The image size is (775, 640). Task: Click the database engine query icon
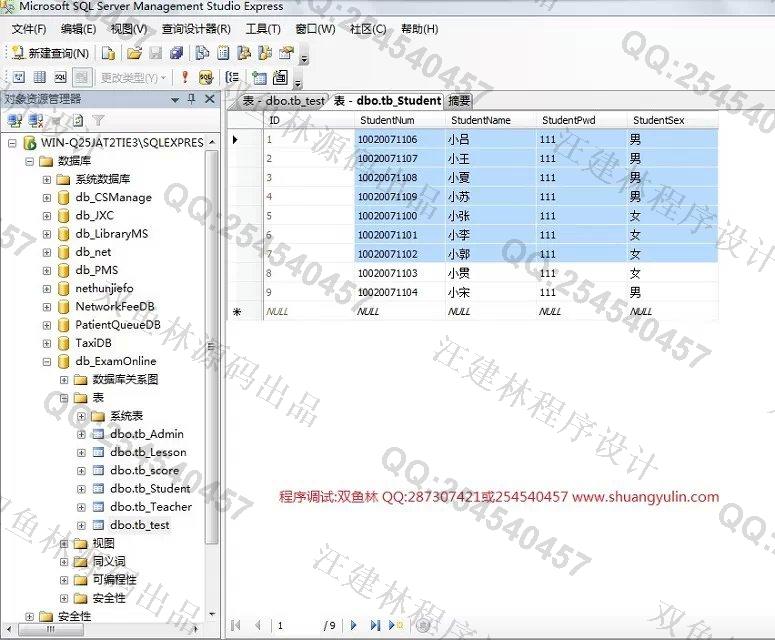click(108, 52)
